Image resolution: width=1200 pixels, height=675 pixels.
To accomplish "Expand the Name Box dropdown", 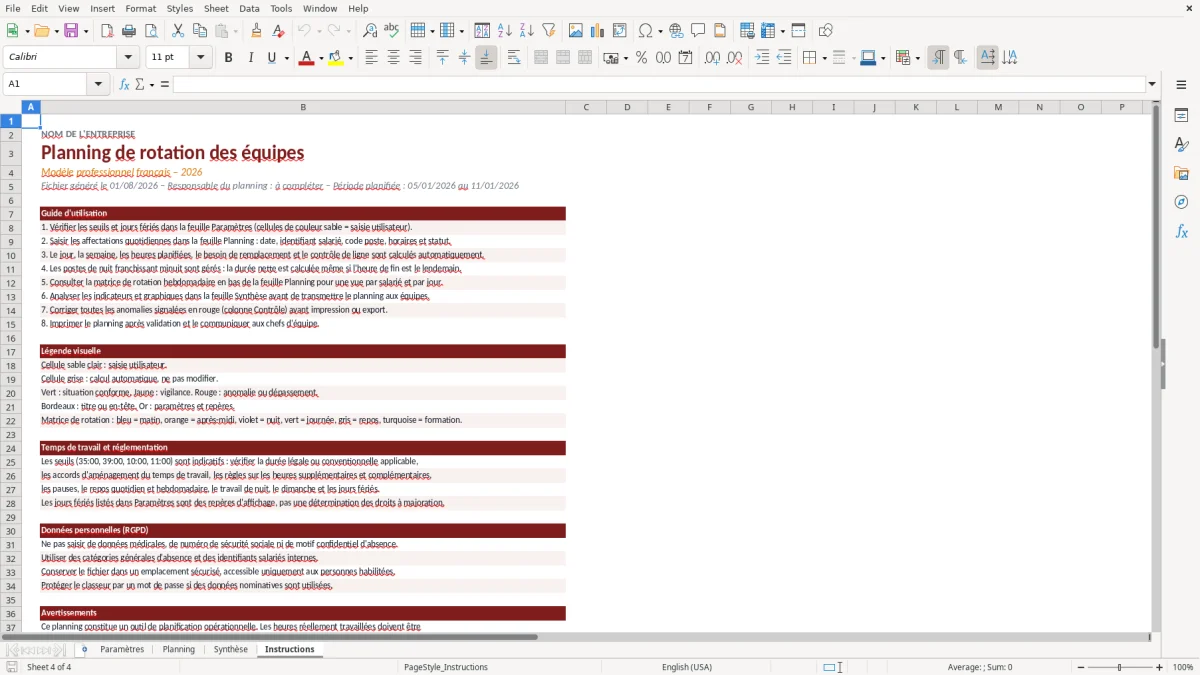I will click(99, 84).
